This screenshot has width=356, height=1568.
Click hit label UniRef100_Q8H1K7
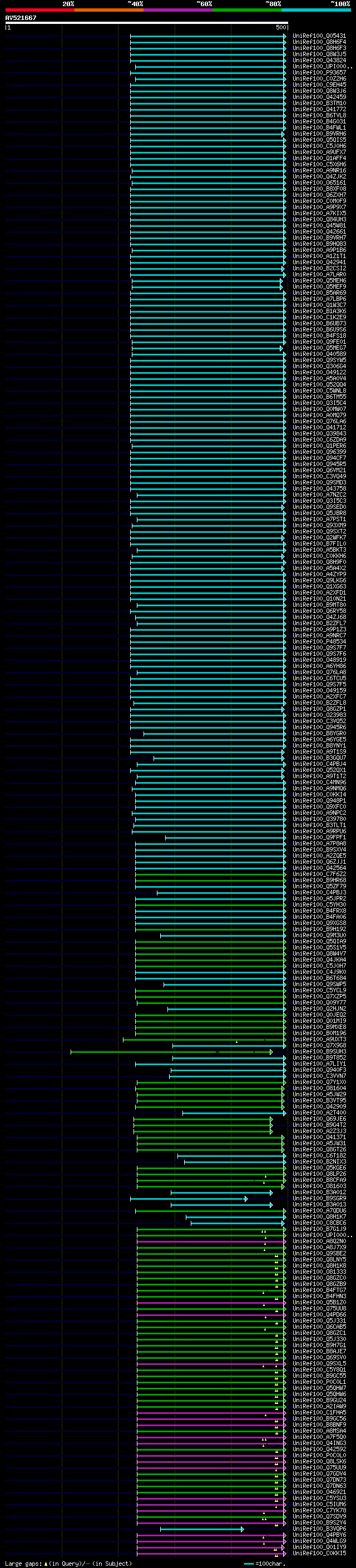click(x=319, y=1217)
